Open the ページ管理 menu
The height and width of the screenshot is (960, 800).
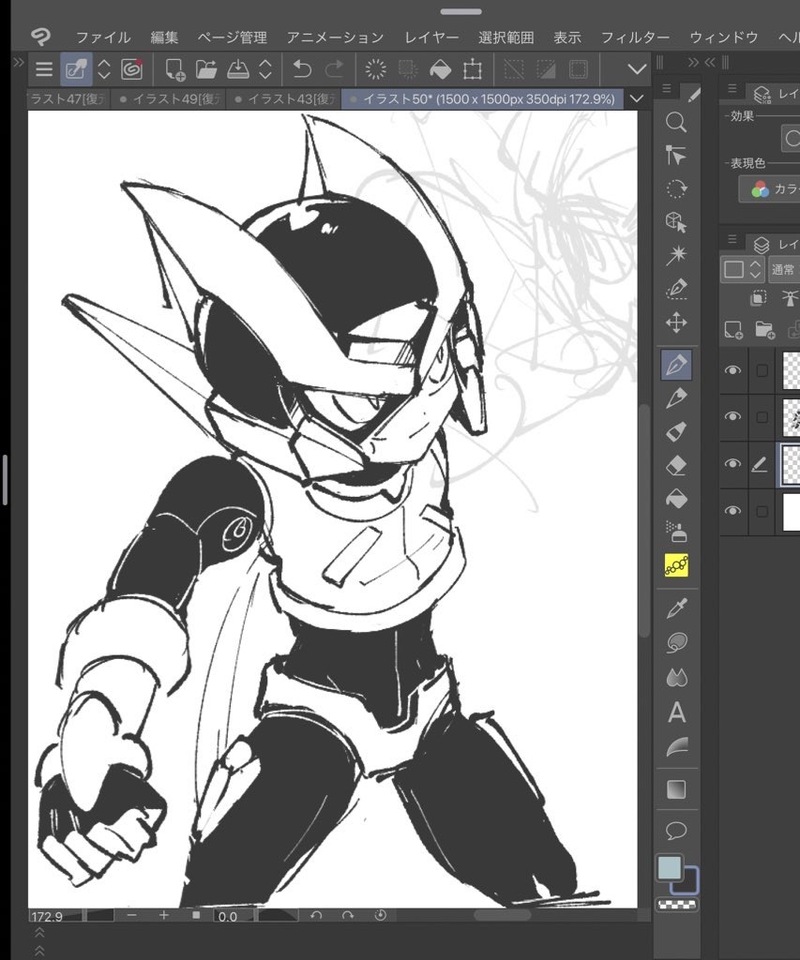(232, 38)
